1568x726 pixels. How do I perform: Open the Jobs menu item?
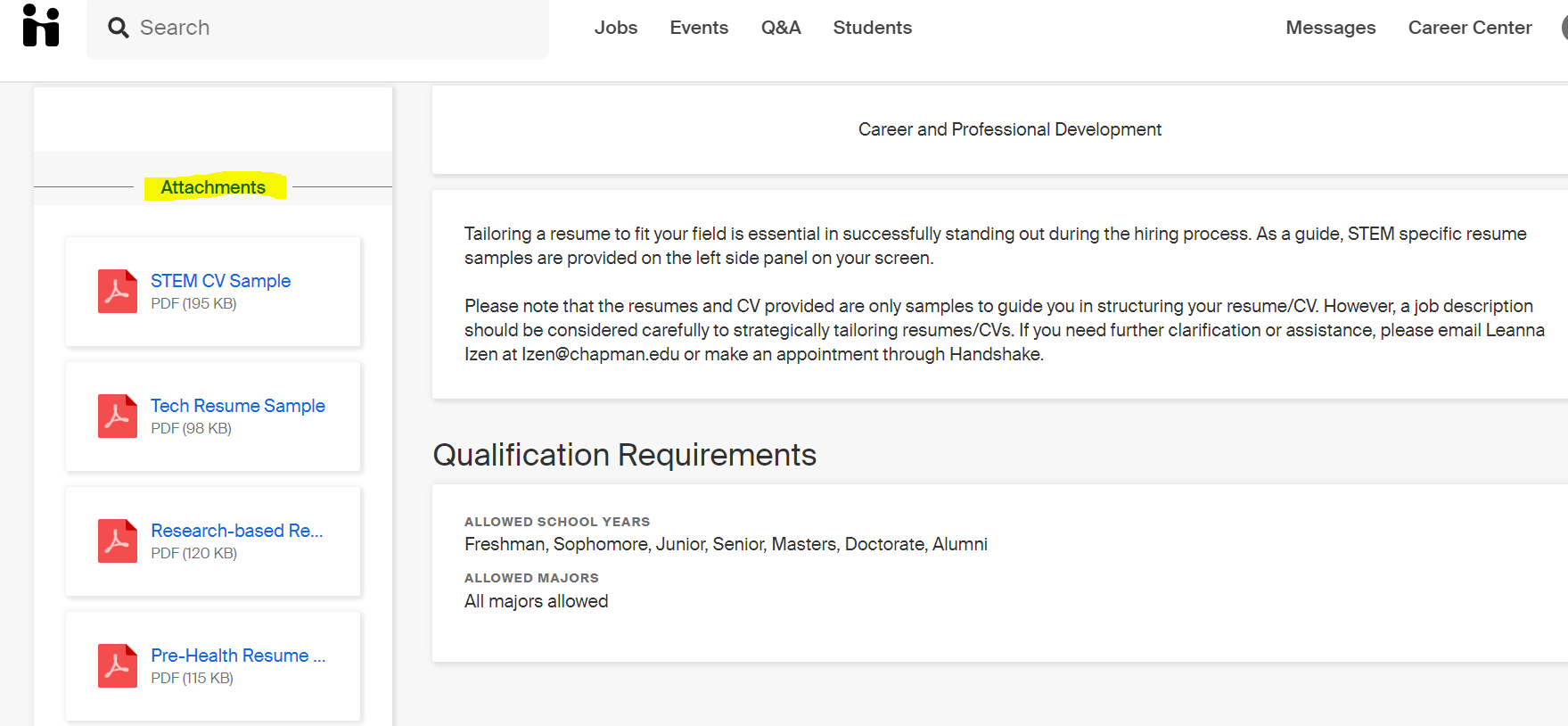click(616, 28)
